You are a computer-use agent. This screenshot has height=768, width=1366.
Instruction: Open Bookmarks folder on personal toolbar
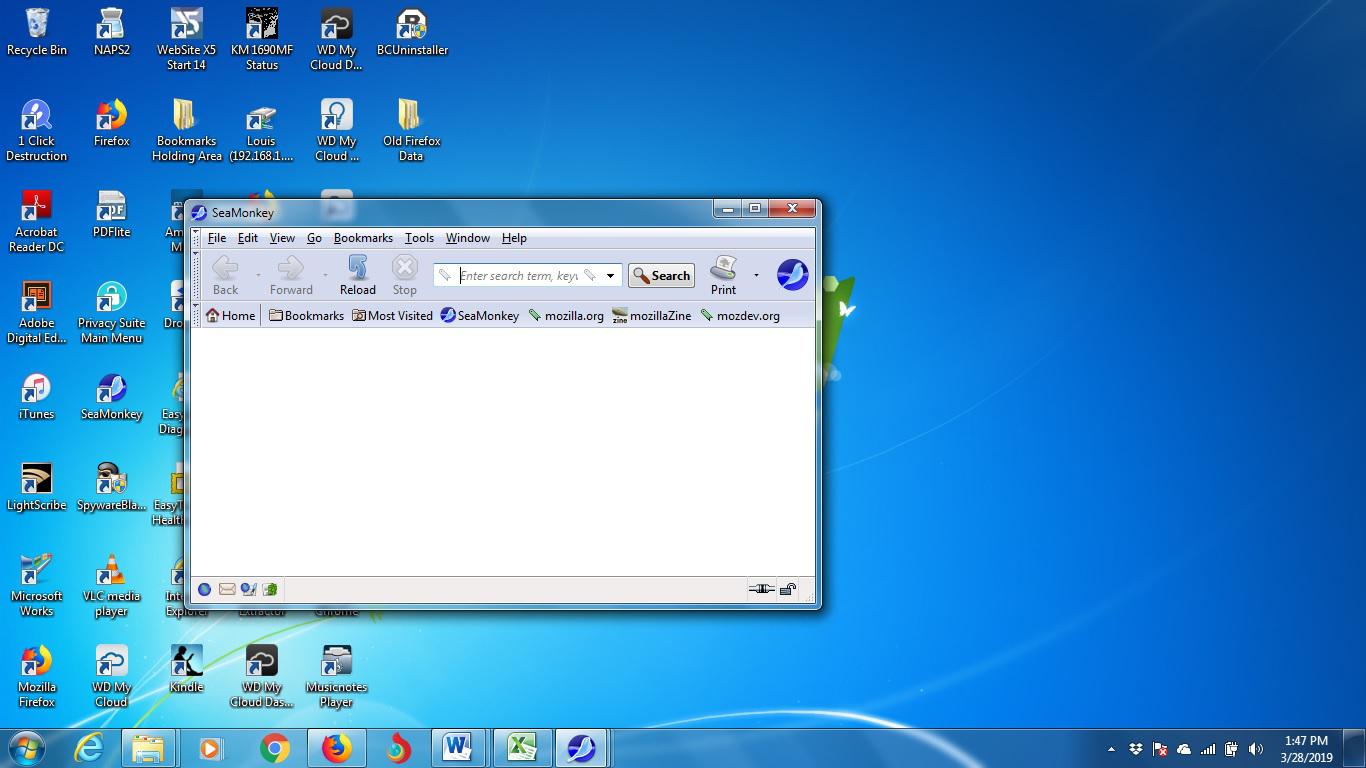coord(306,315)
